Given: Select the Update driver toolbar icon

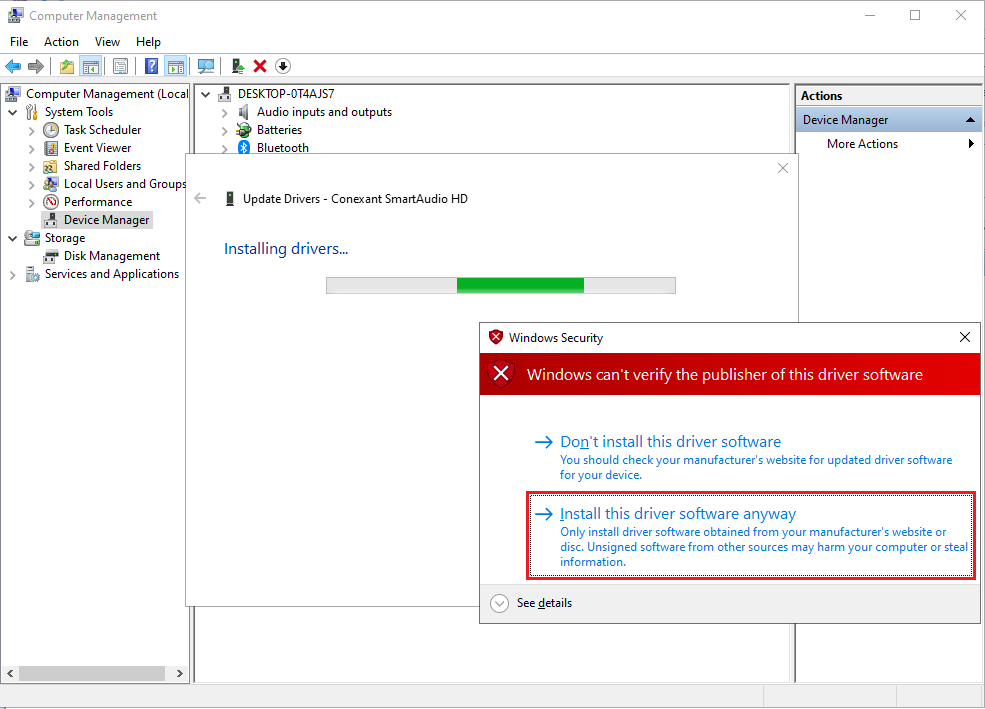Looking at the screenshot, I should click(x=237, y=66).
